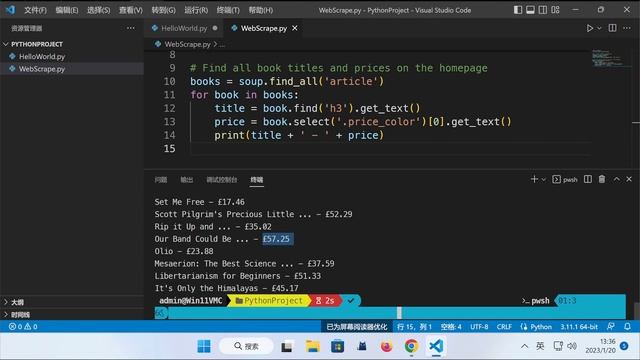Open the 运行(R) menu
The height and width of the screenshot is (360, 640).
coord(196,10)
